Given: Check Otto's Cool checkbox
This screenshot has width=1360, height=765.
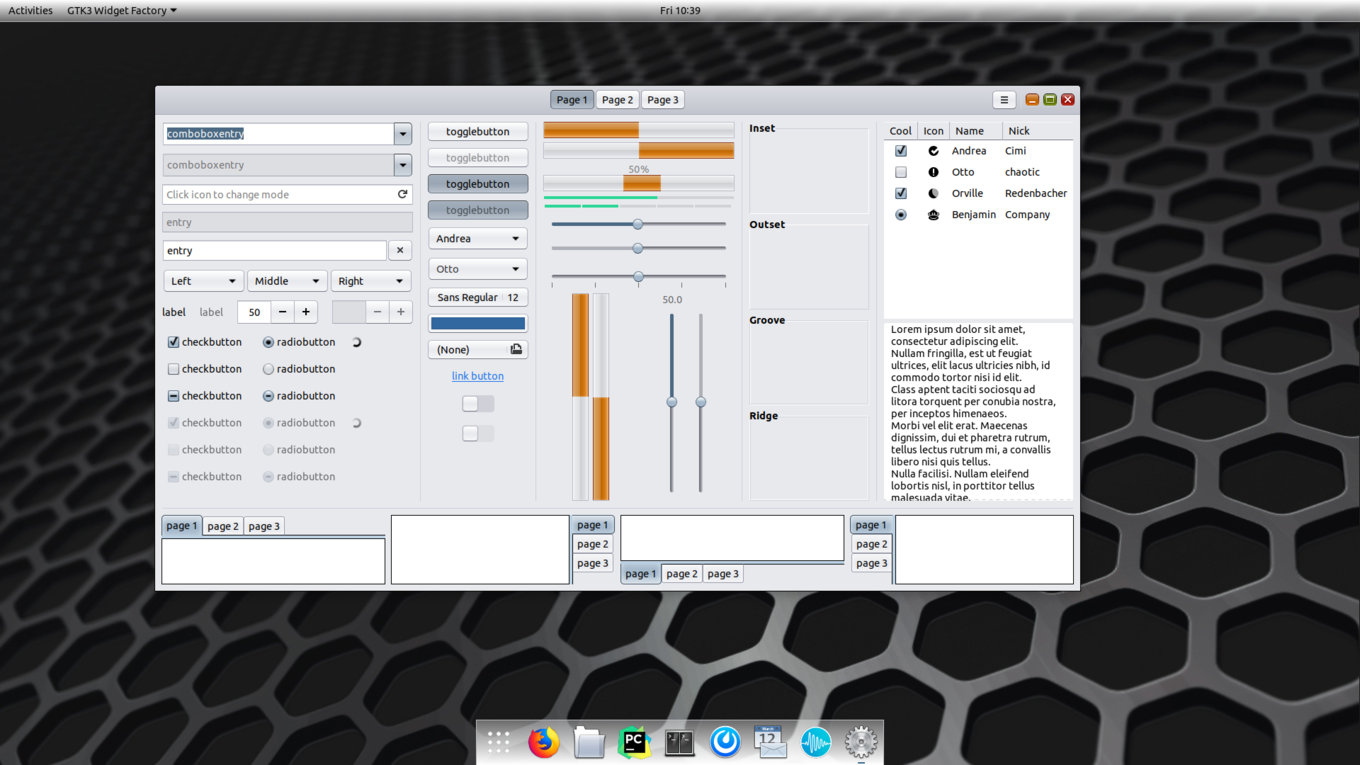Looking at the screenshot, I should point(901,172).
